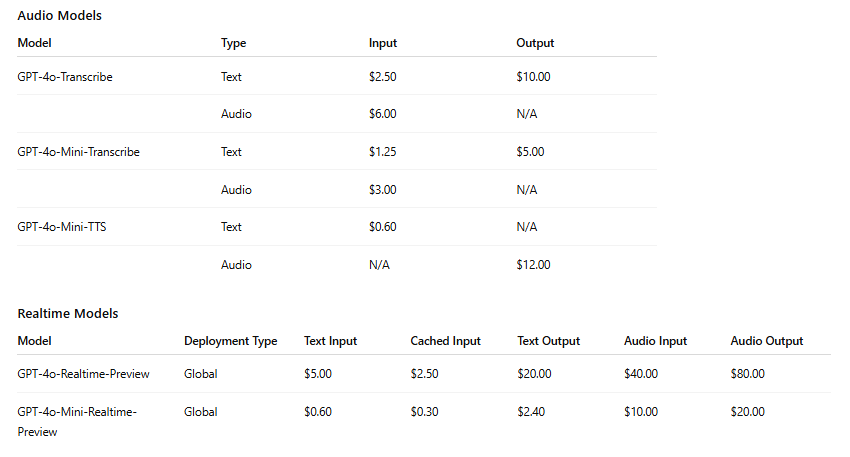The width and height of the screenshot is (850, 457).
Task: Click the Audio Output column header
Action: (767, 341)
